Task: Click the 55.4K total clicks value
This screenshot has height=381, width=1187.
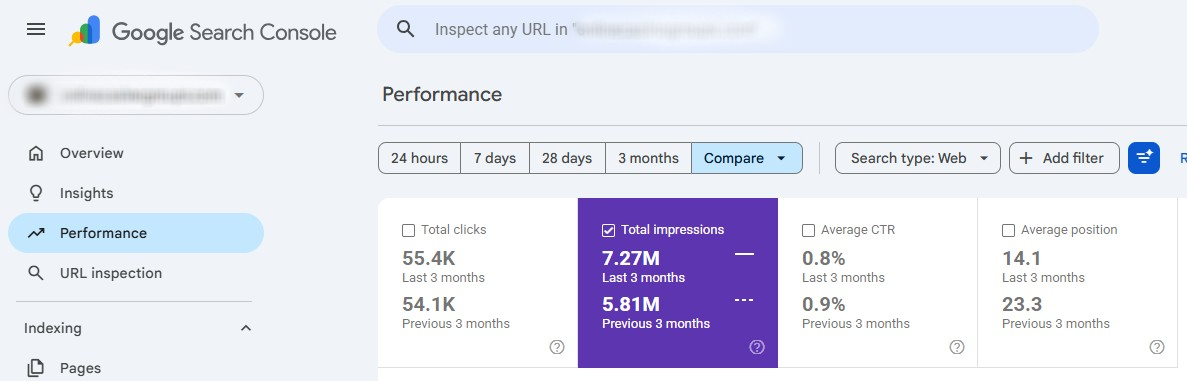Action: pyautogui.click(x=428, y=258)
